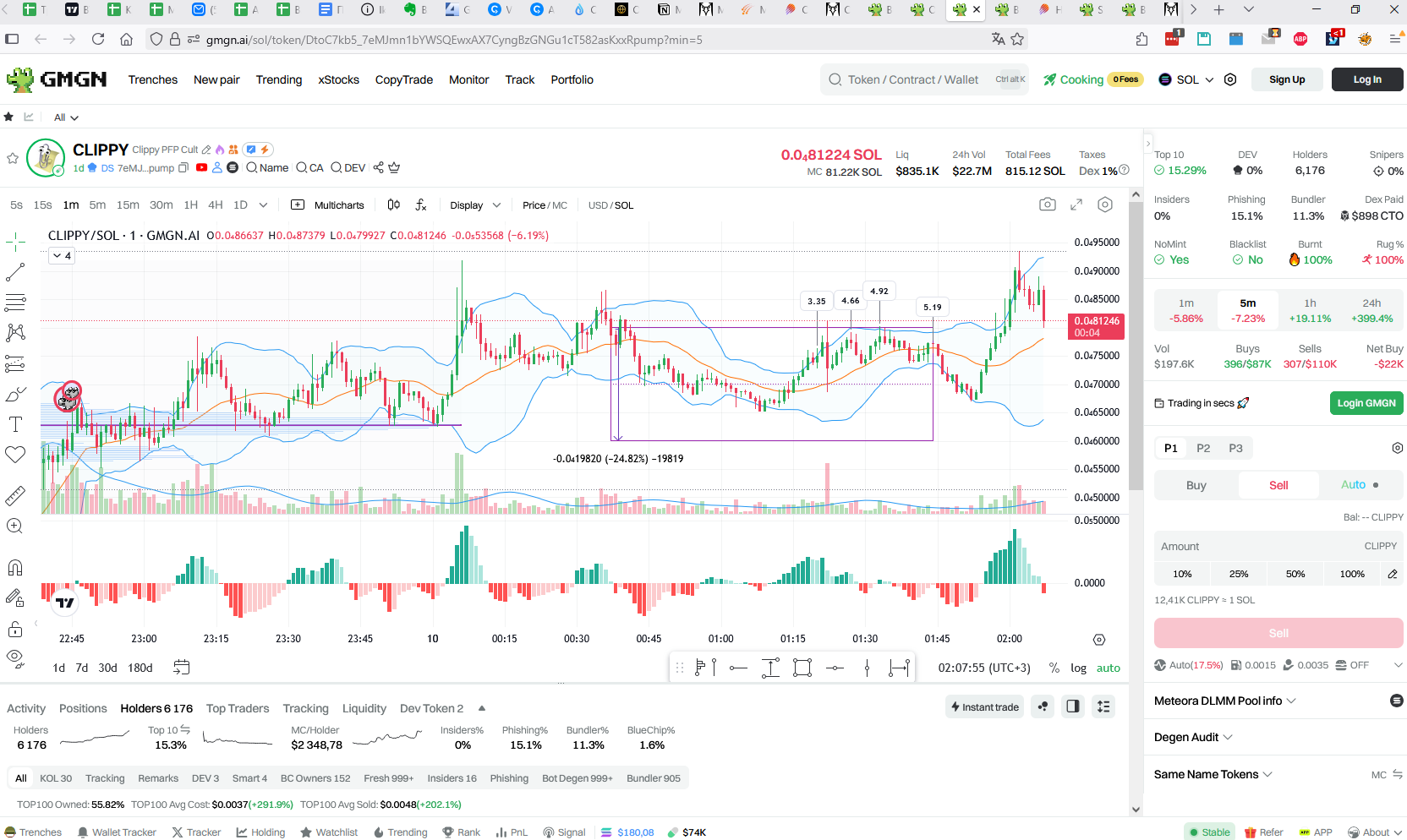Open the ruler measure tool
Image resolution: width=1407 pixels, height=840 pixels.
click(x=15, y=495)
